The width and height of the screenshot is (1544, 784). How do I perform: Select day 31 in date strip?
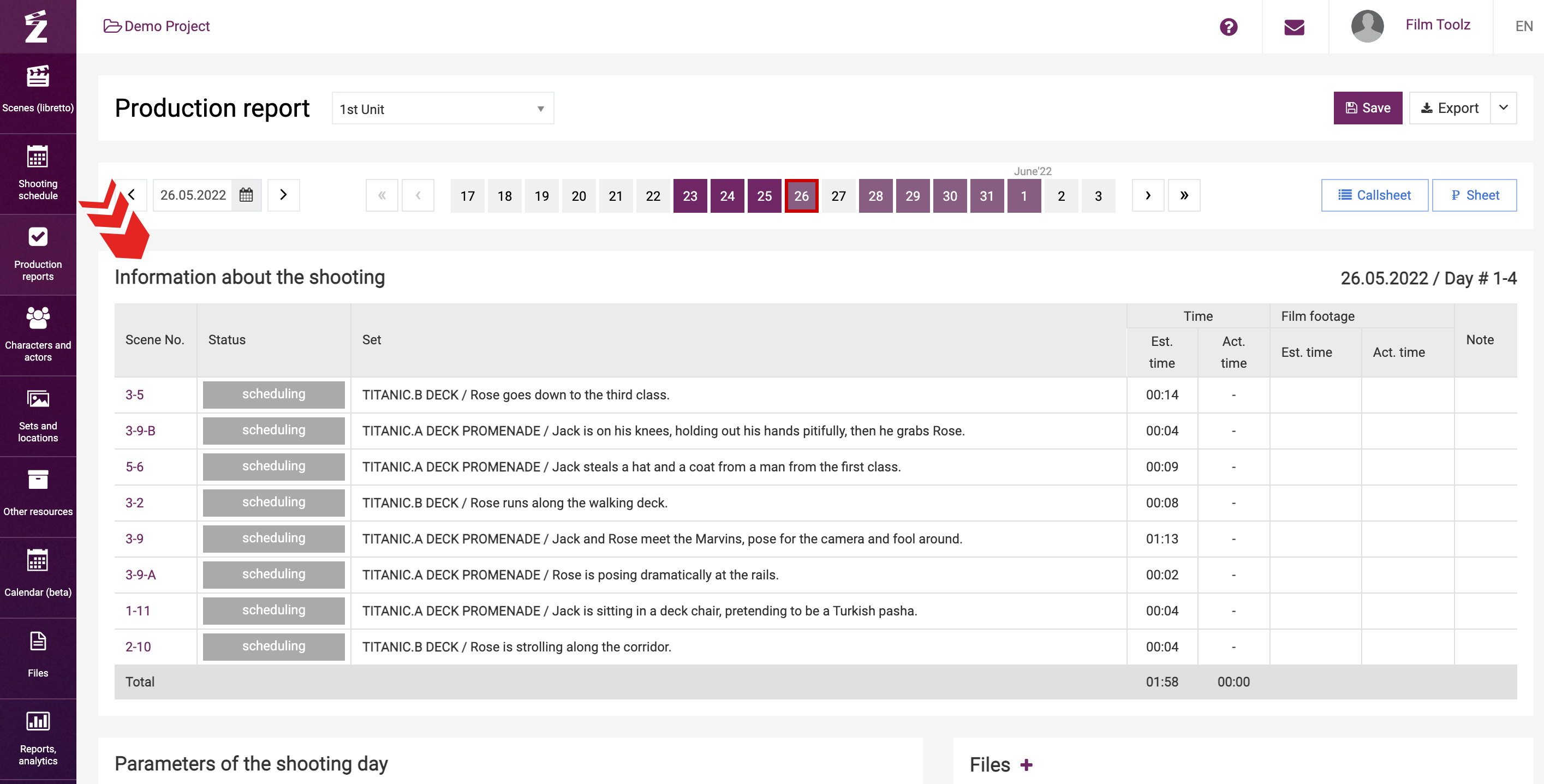[987, 195]
